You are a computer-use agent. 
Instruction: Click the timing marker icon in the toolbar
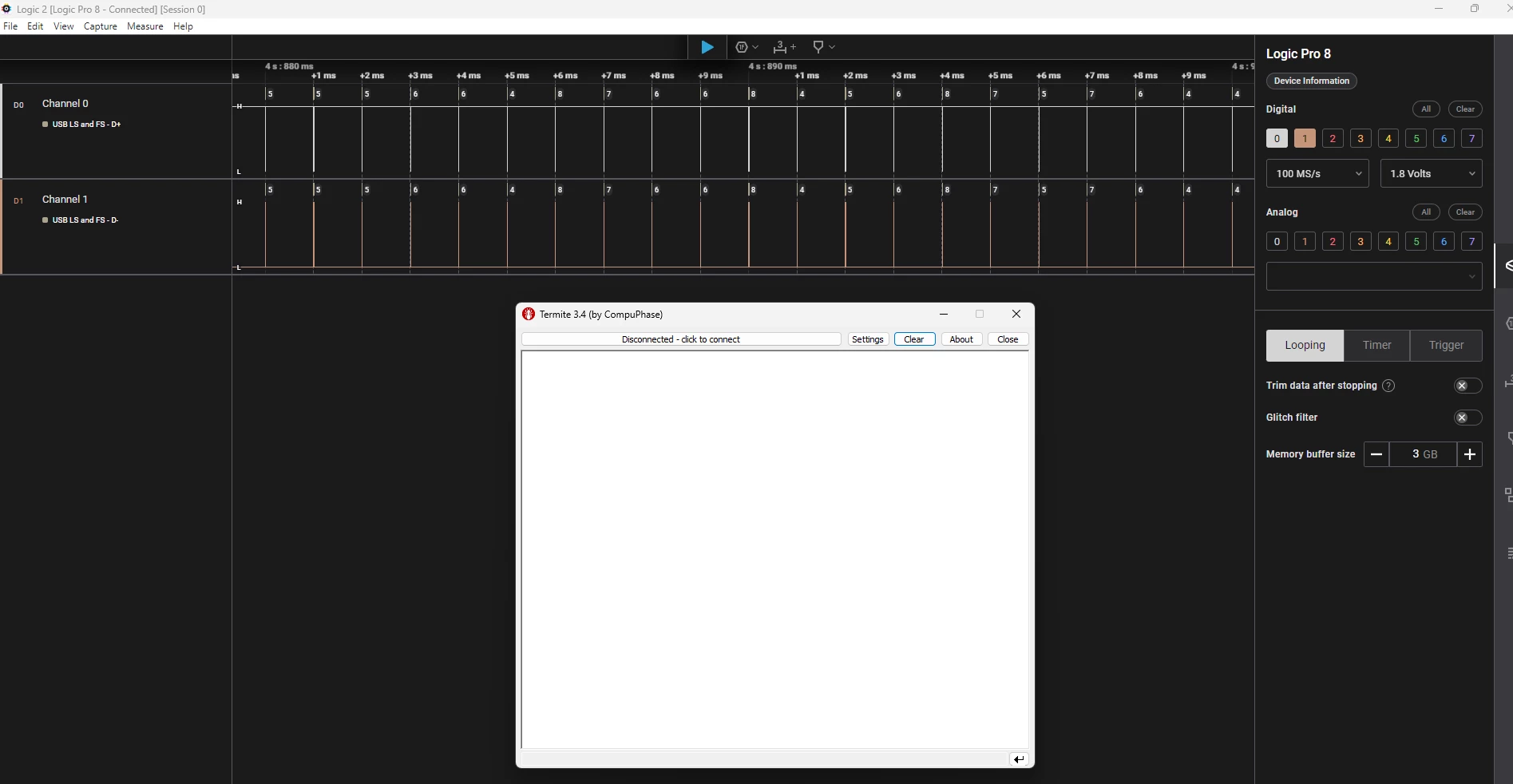pos(818,47)
